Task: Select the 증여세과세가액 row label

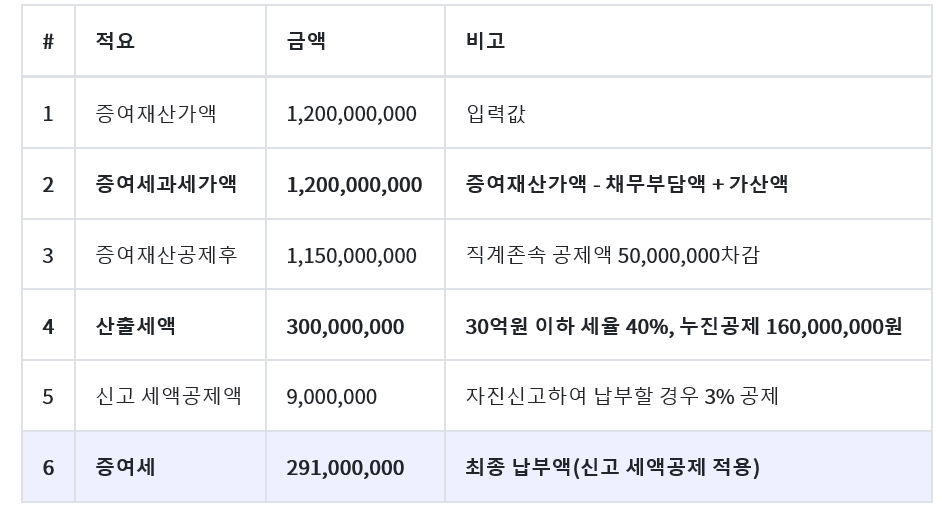Action: 166,184
